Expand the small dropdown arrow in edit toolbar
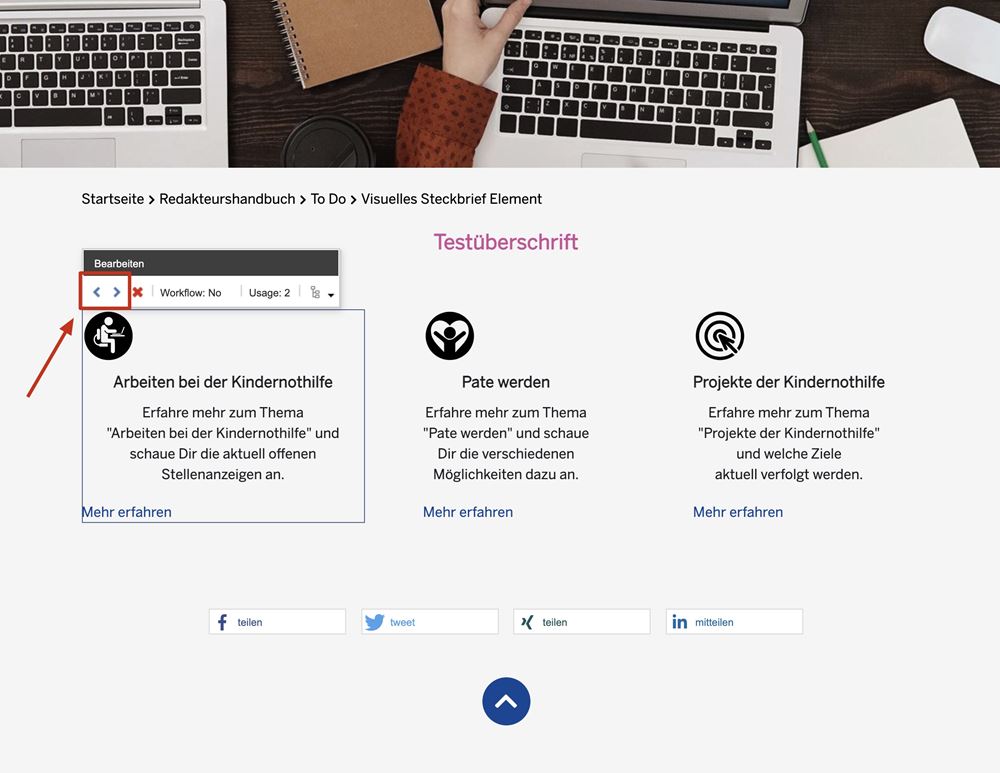1000x773 pixels. 331,295
